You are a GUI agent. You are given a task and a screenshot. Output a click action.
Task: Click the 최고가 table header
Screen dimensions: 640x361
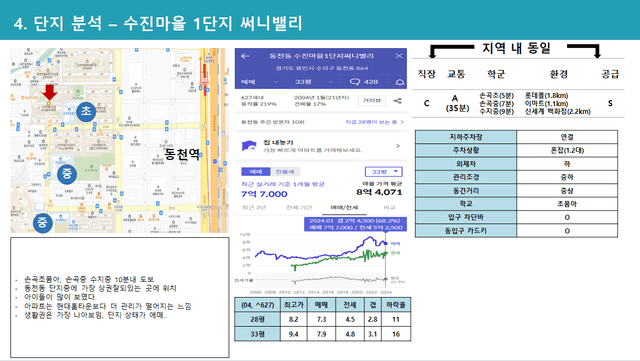[x=293, y=305]
